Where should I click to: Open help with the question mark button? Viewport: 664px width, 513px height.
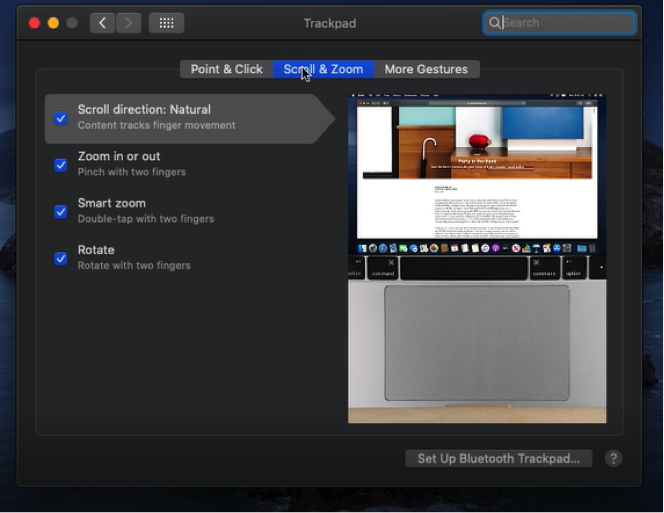[614, 458]
